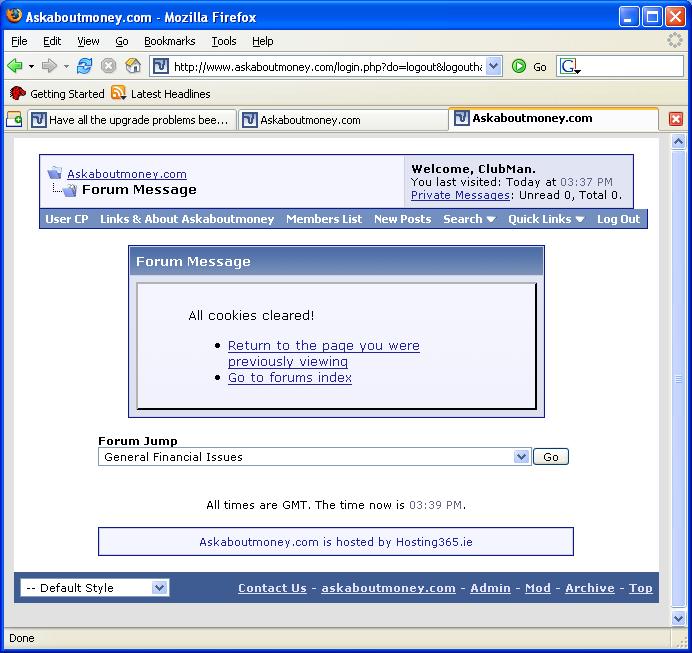
Task: Open Admin footer link
Action: (x=490, y=588)
